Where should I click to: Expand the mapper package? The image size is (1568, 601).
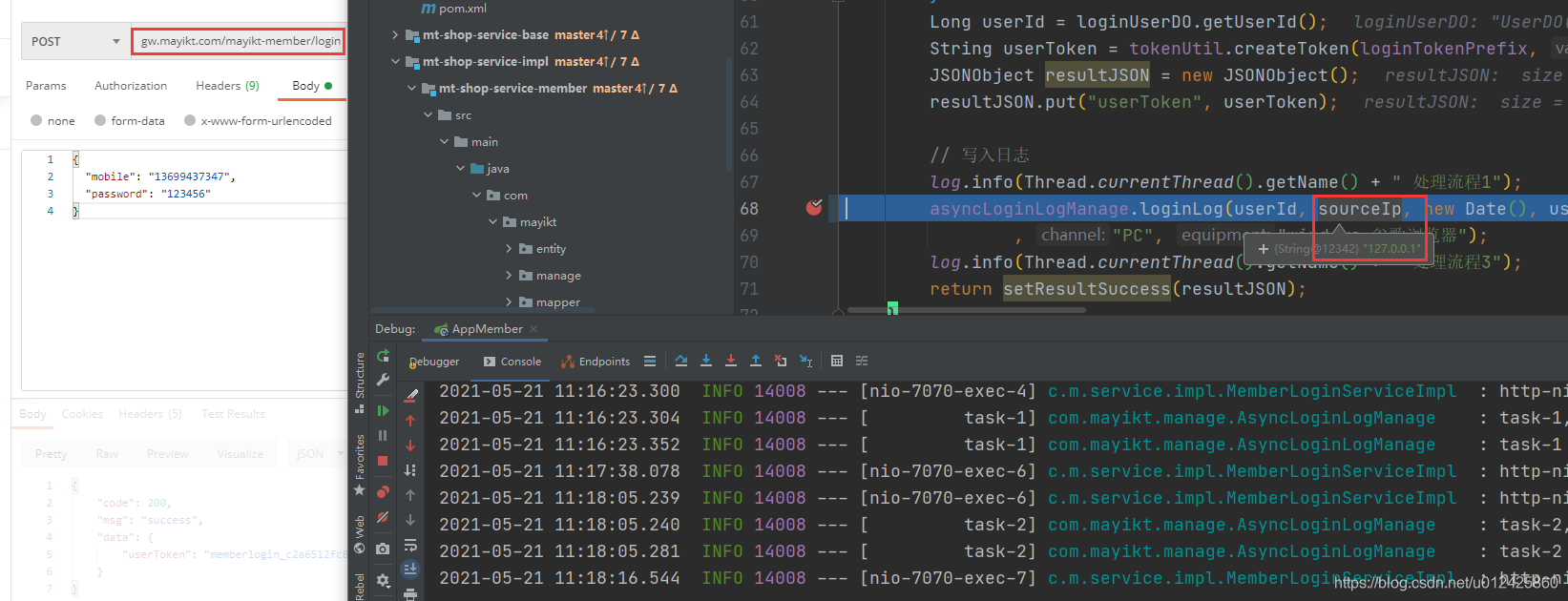point(510,302)
